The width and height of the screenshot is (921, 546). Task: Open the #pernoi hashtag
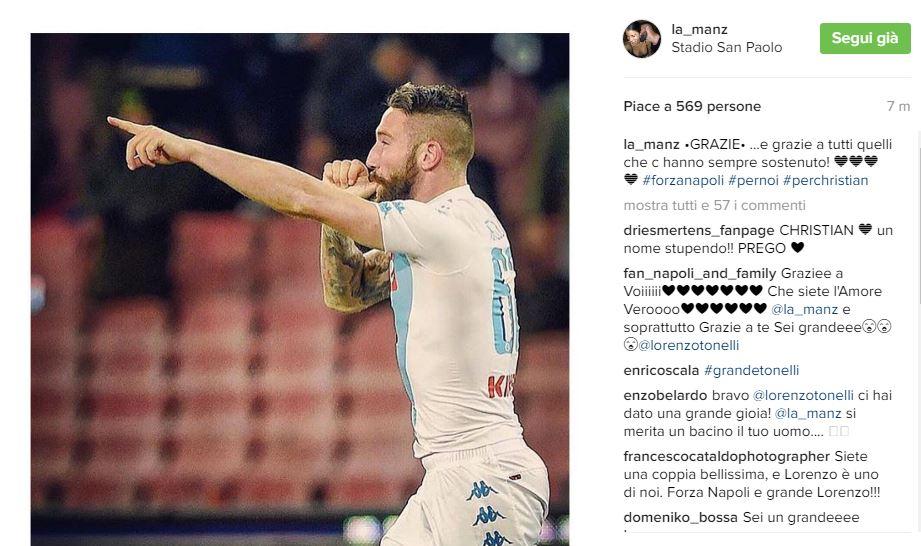(753, 181)
